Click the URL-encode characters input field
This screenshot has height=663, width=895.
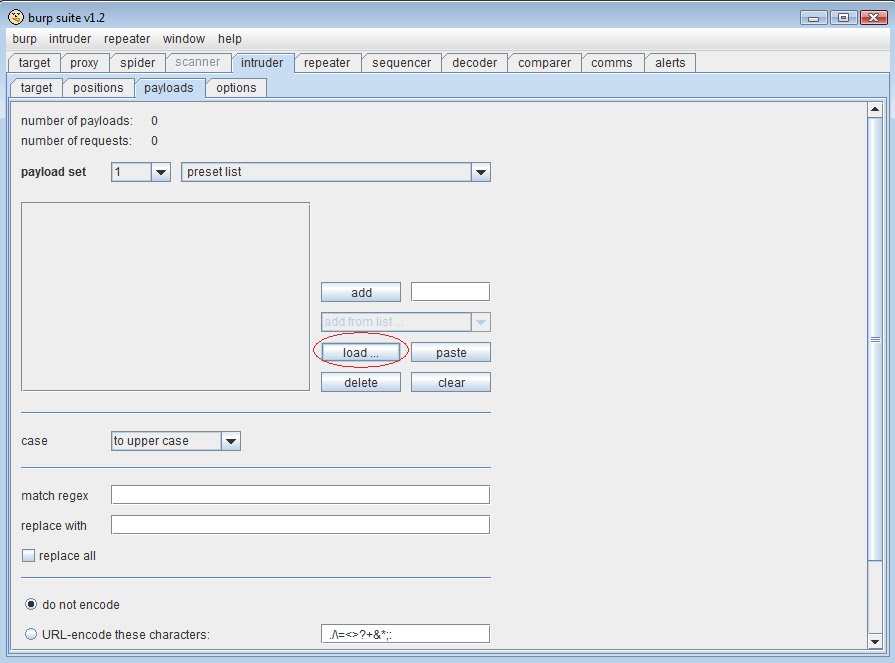(x=405, y=633)
